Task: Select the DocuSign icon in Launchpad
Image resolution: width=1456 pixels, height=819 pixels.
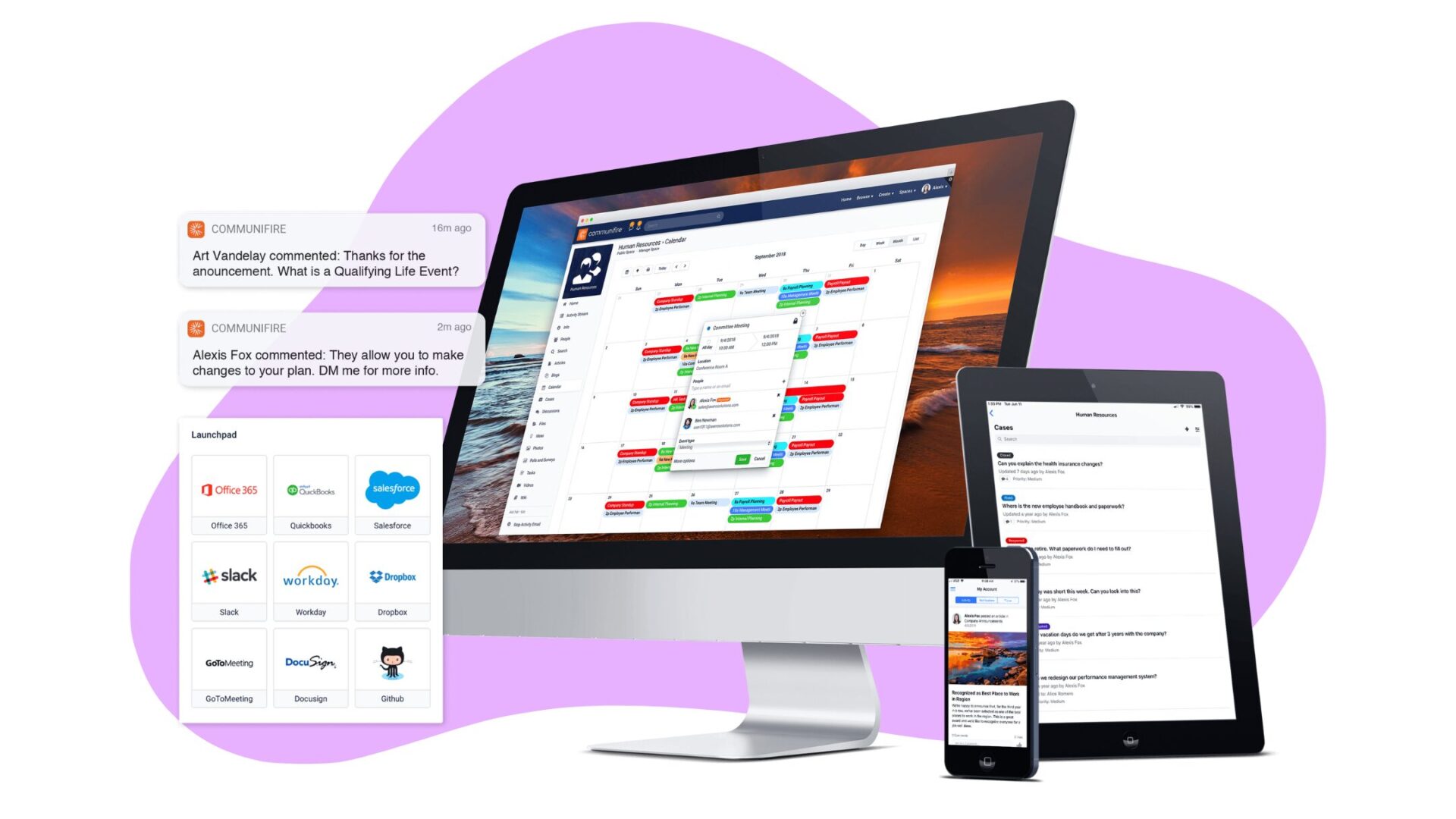Action: (312, 662)
